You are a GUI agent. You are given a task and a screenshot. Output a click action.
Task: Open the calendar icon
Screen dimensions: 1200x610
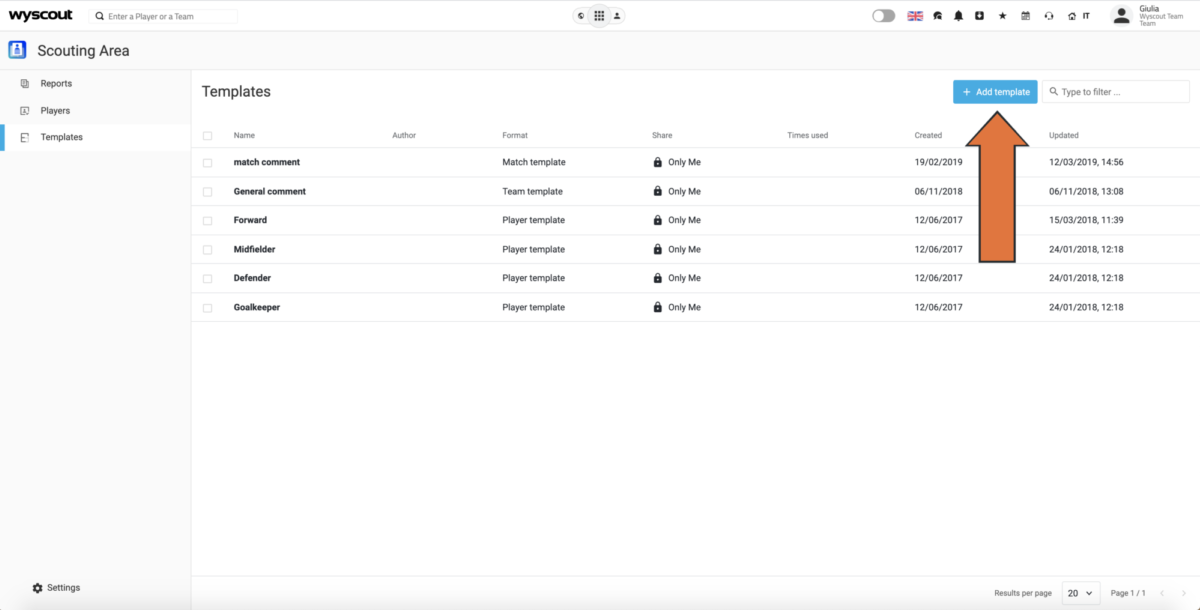pyautogui.click(x=1025, y=16)
